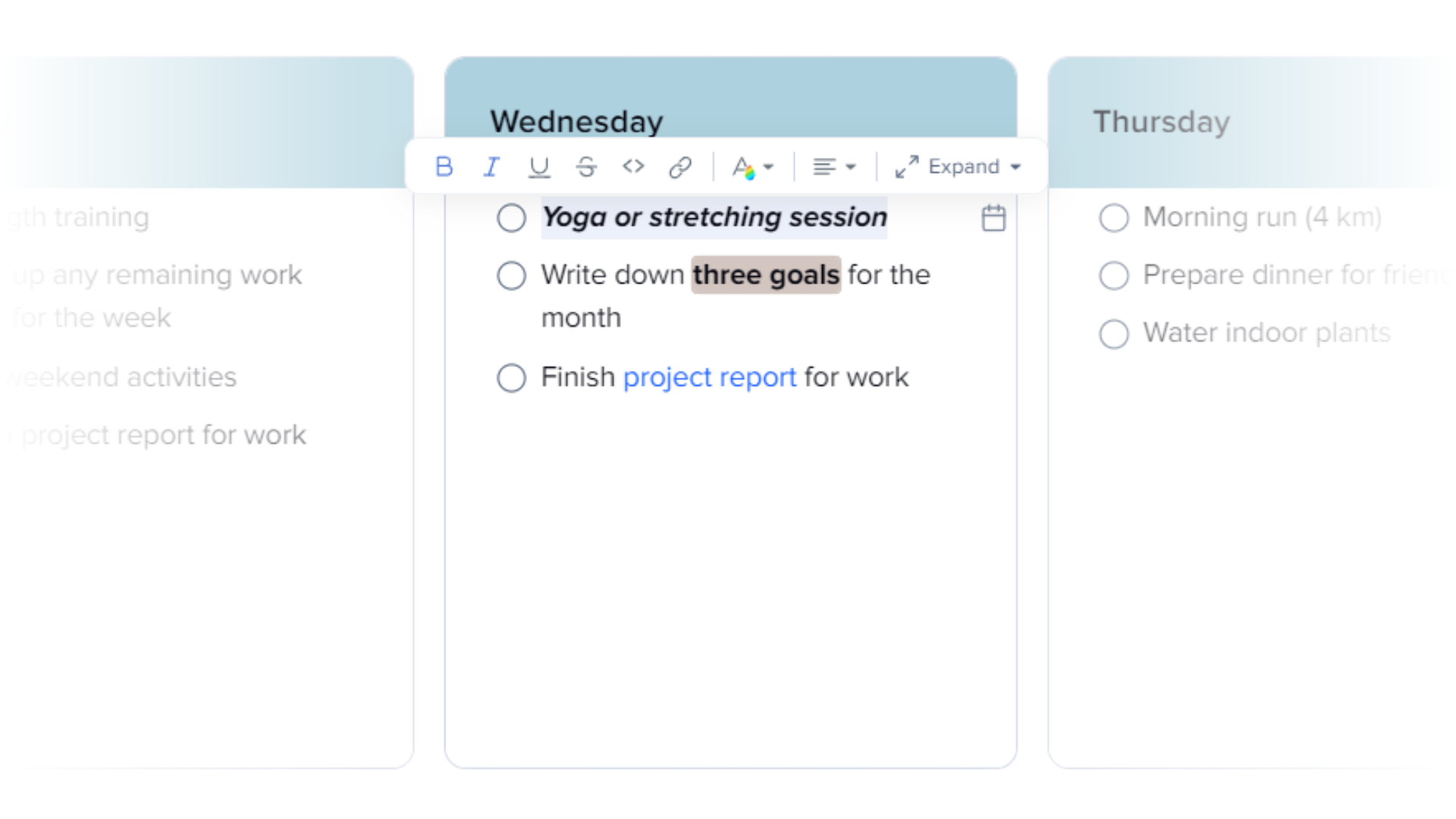Select the highlighted 'three goals' text
The width and height of the screenshot is (1456, 819).
765,275
